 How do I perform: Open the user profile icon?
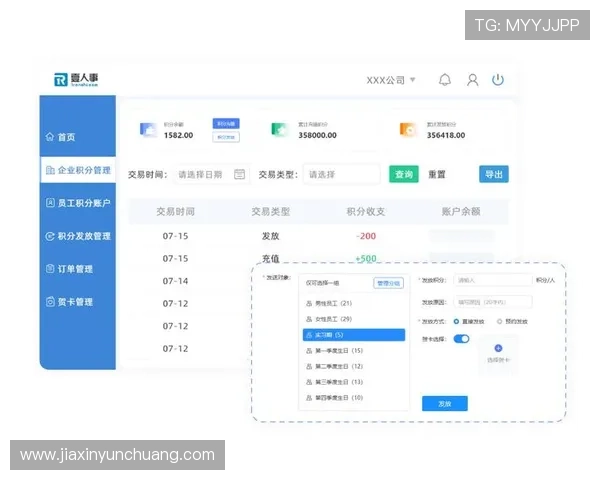coord(473,80)
